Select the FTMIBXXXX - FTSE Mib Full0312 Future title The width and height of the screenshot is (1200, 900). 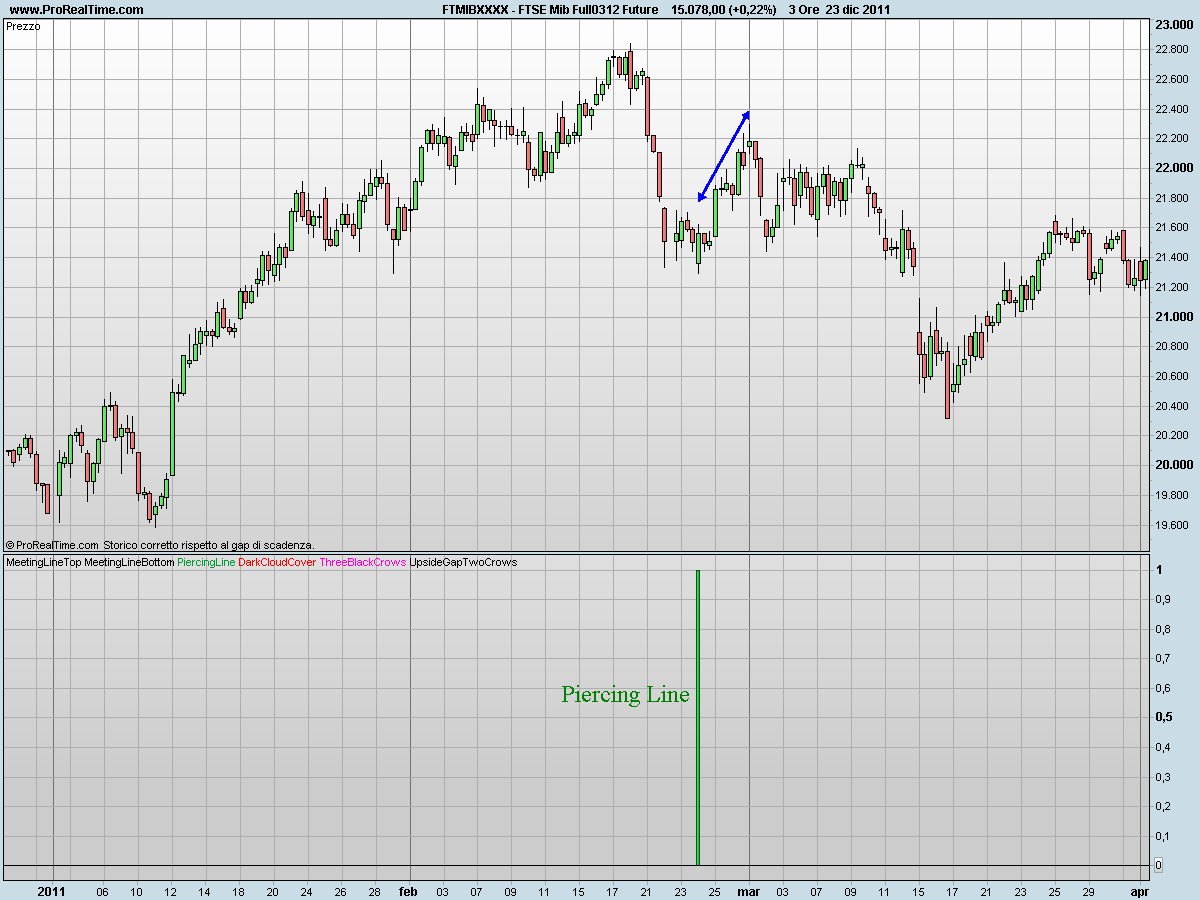click(550, 9)
